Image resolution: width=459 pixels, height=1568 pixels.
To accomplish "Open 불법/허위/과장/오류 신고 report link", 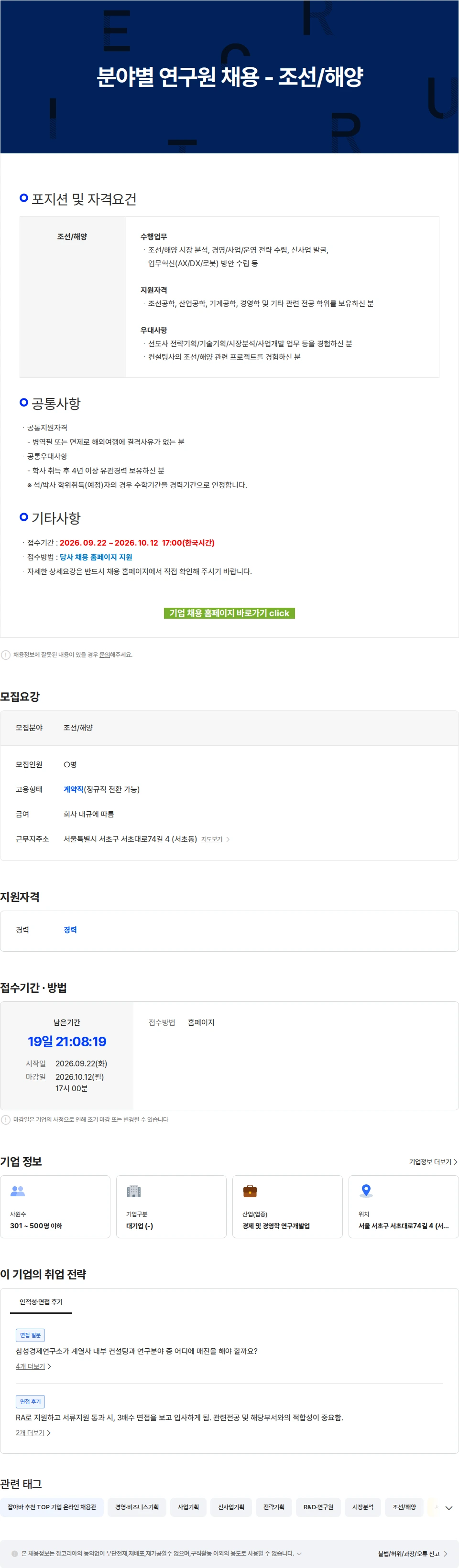I will (x=413, y=1553).
